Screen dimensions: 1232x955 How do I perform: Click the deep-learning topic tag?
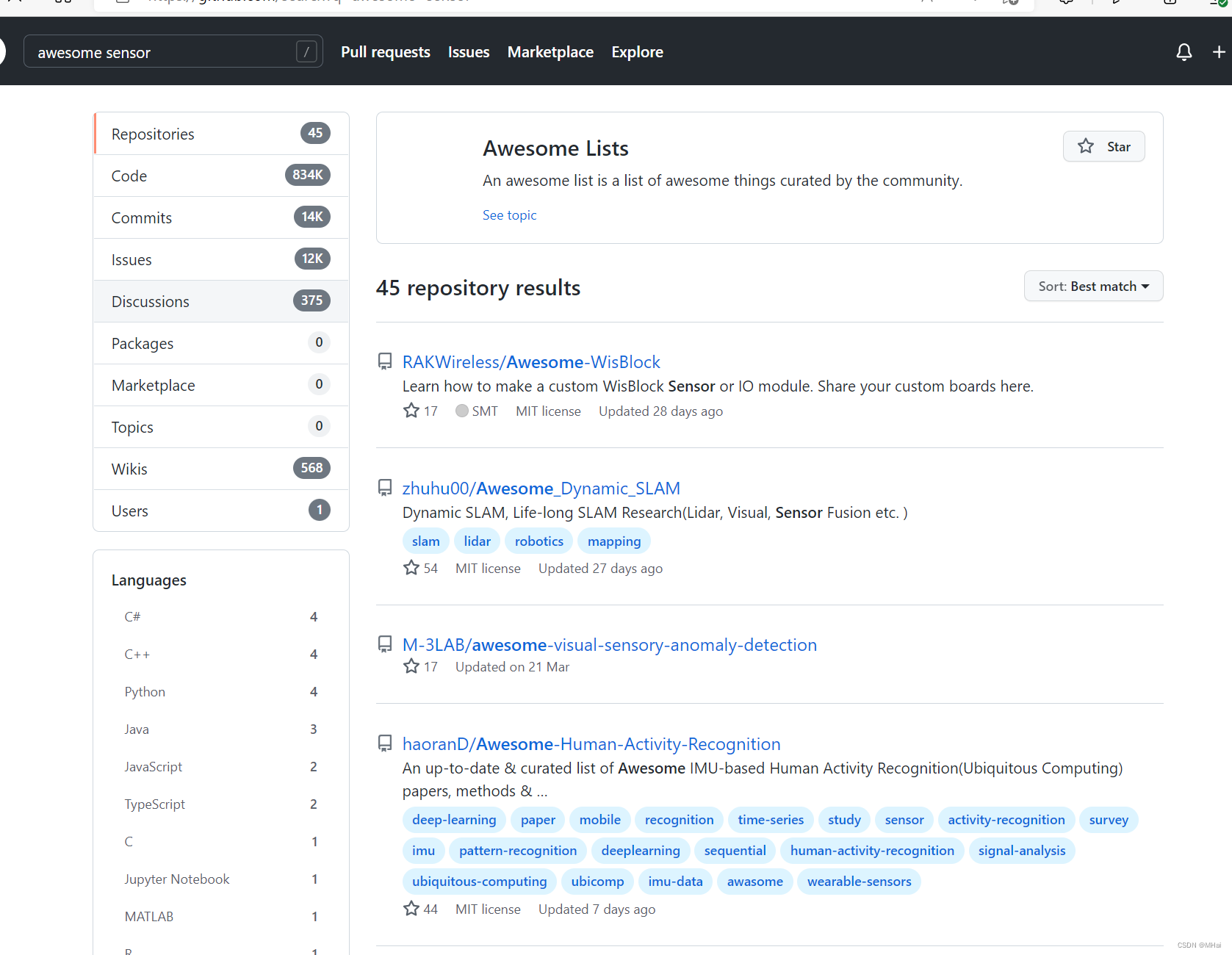pos(454,819)
